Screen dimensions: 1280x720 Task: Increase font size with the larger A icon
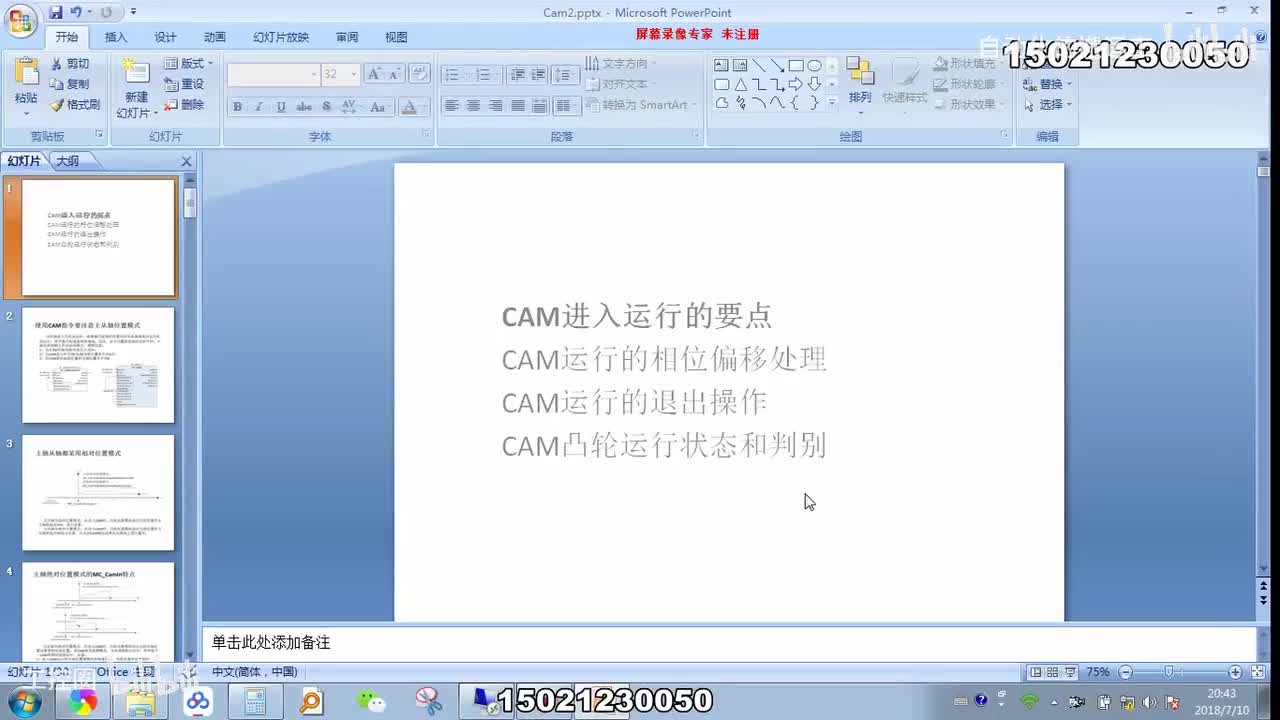[374, 74]
